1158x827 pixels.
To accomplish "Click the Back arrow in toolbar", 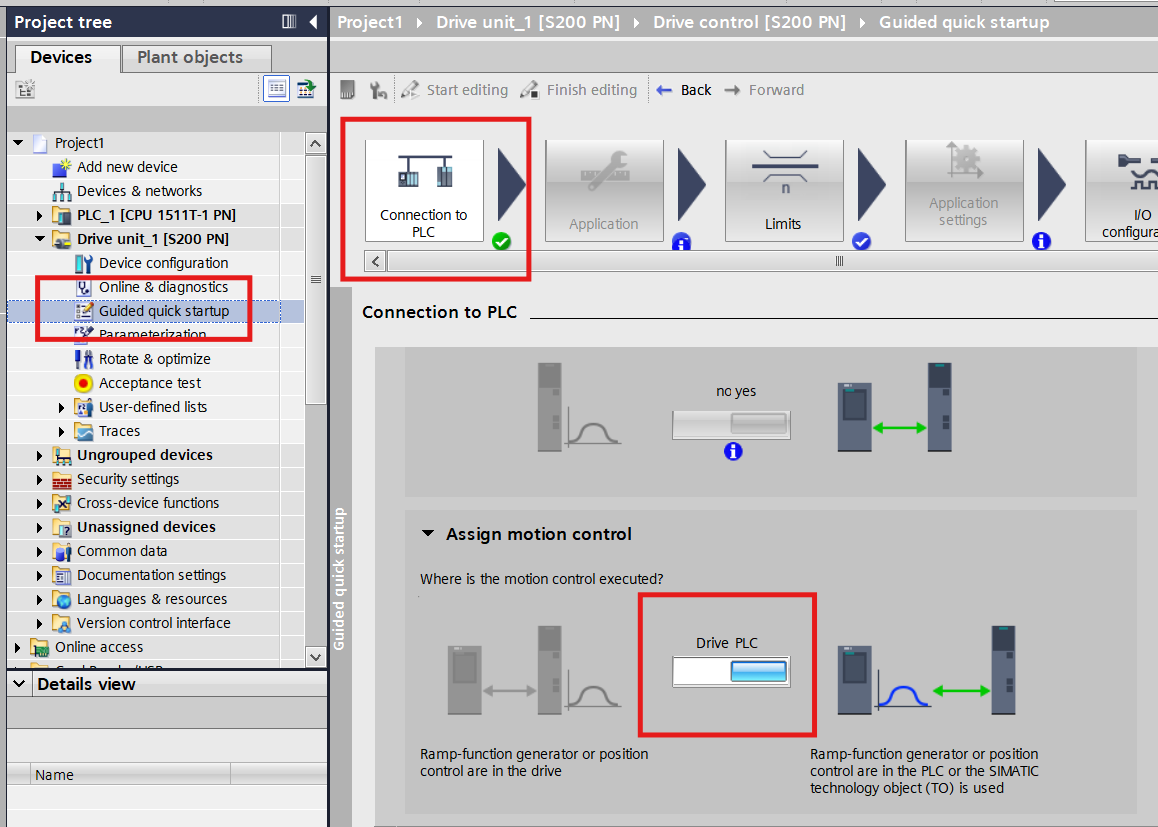I will 665,90.
